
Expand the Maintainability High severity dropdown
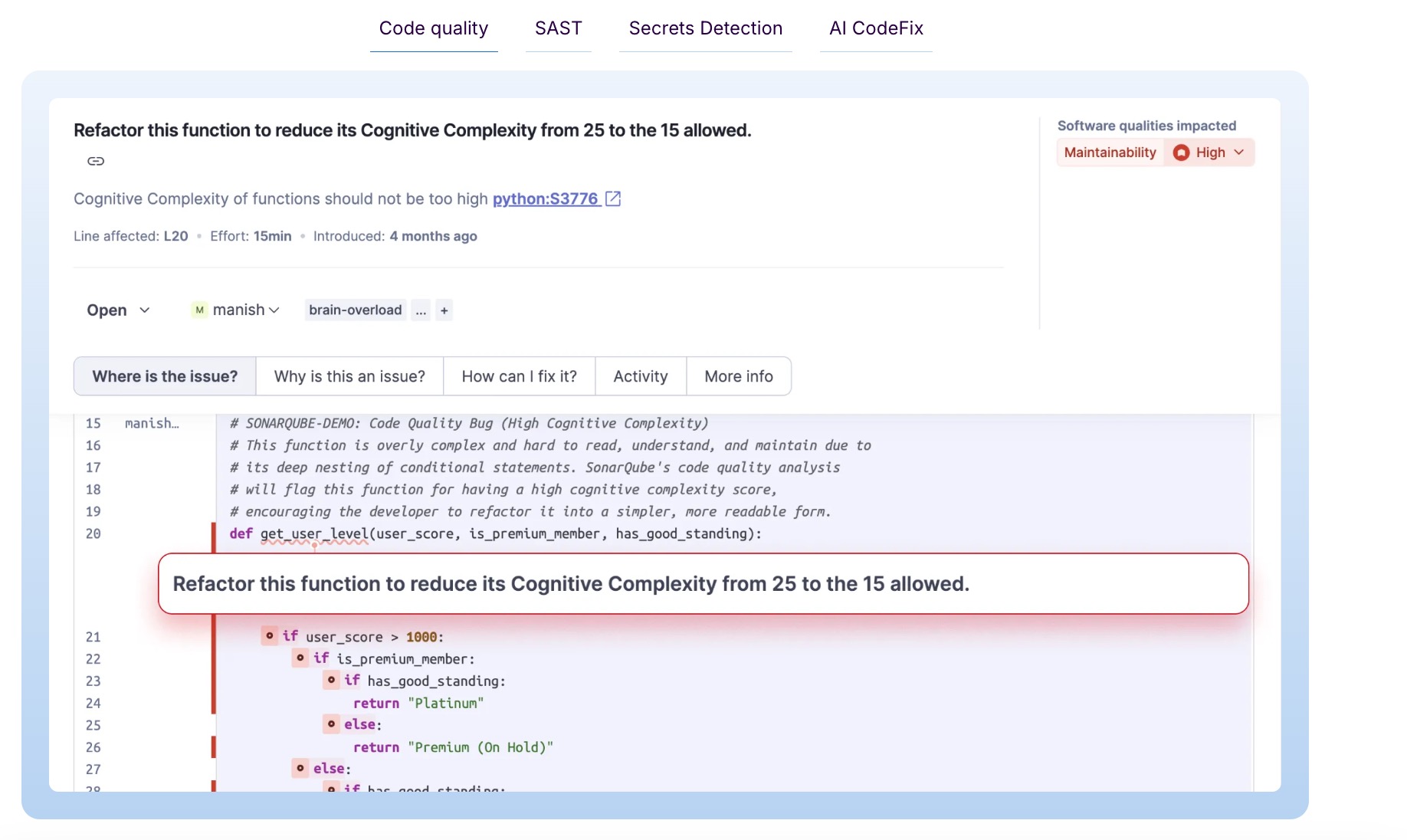1238,153
